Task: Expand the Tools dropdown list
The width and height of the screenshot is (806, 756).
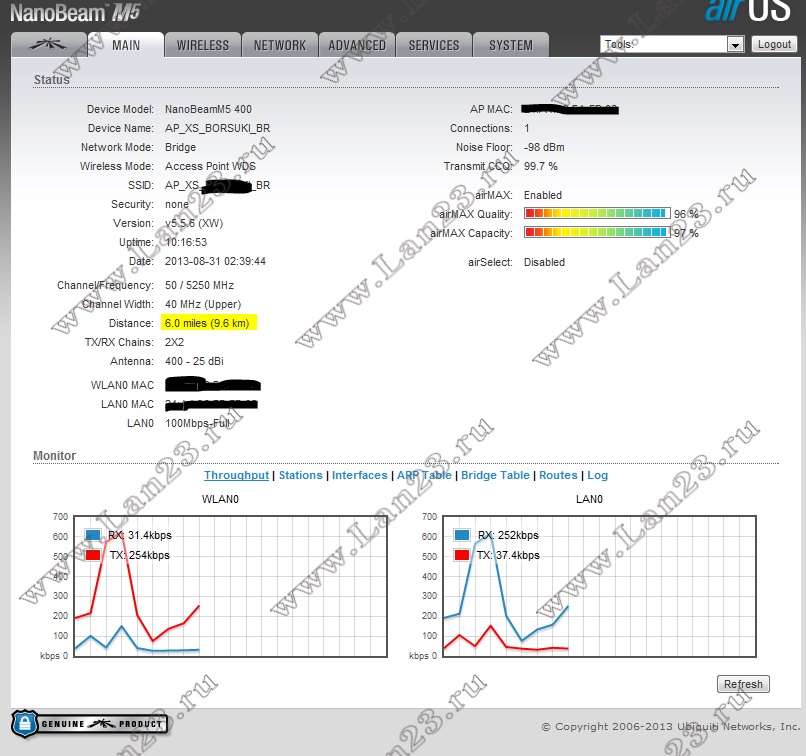Action: (x=672, y=44)
